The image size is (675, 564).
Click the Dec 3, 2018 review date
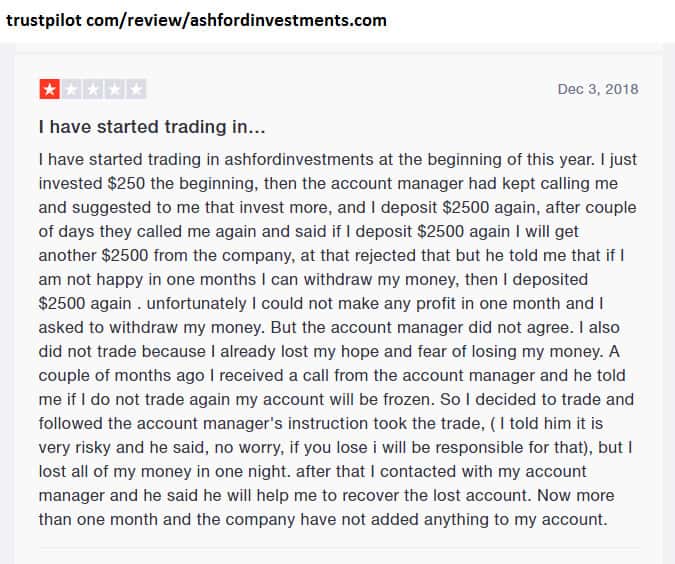point(597,89)
